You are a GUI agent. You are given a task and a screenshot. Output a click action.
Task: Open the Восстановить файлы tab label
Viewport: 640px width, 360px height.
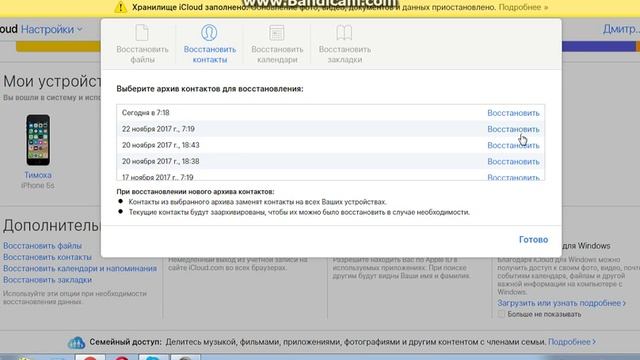(x=142, y=54)
